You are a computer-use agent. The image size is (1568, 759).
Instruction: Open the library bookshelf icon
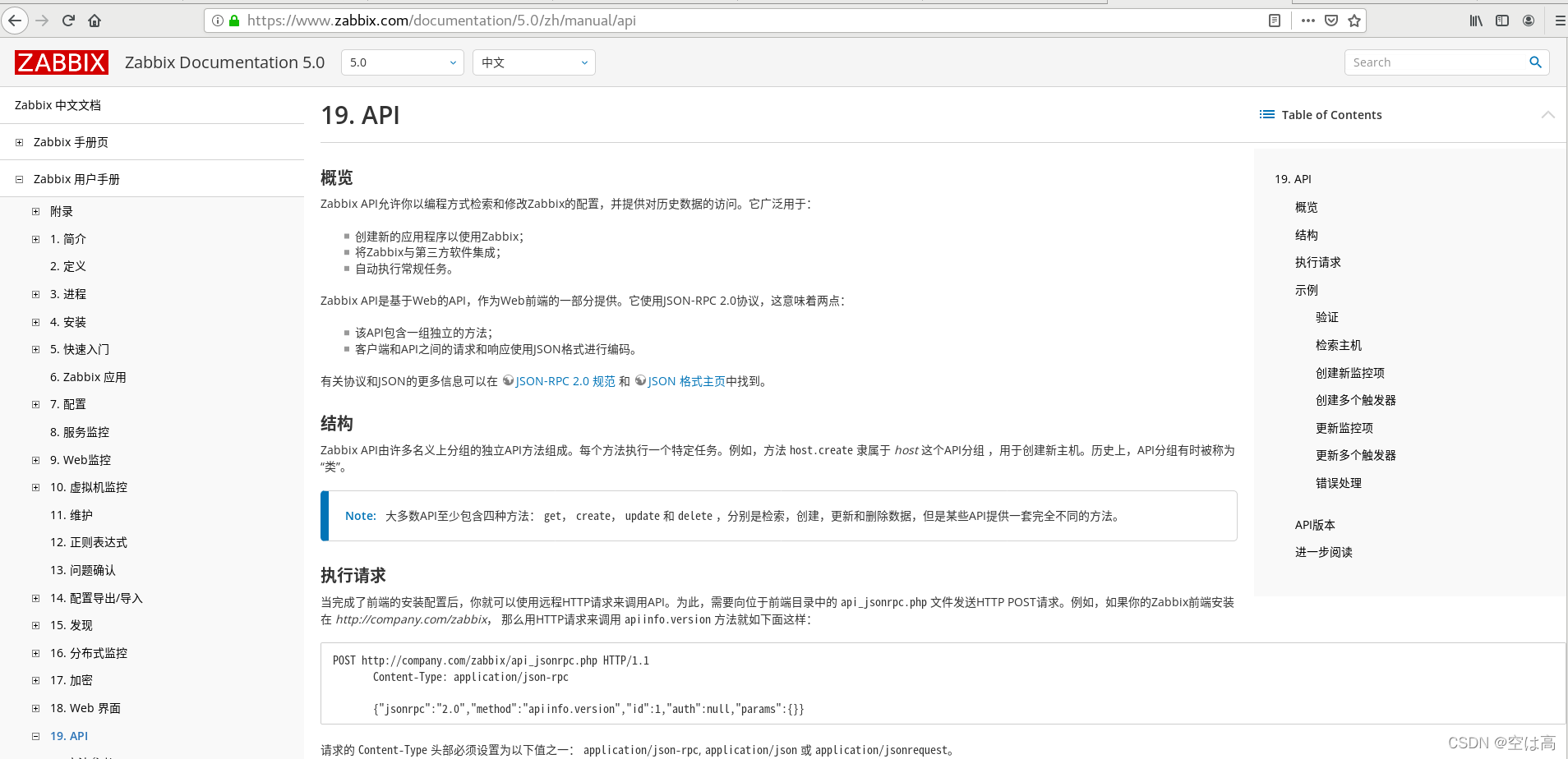(x=1476, y=21)
